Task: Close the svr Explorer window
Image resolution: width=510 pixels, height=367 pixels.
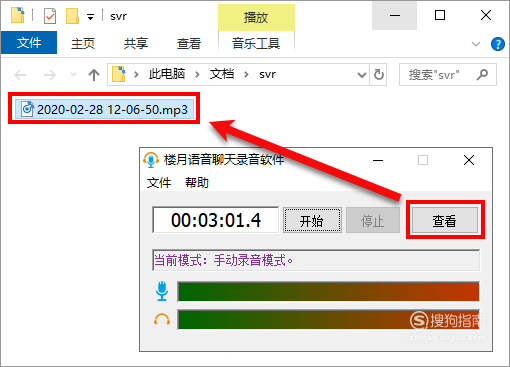Action: coord(486,15)
